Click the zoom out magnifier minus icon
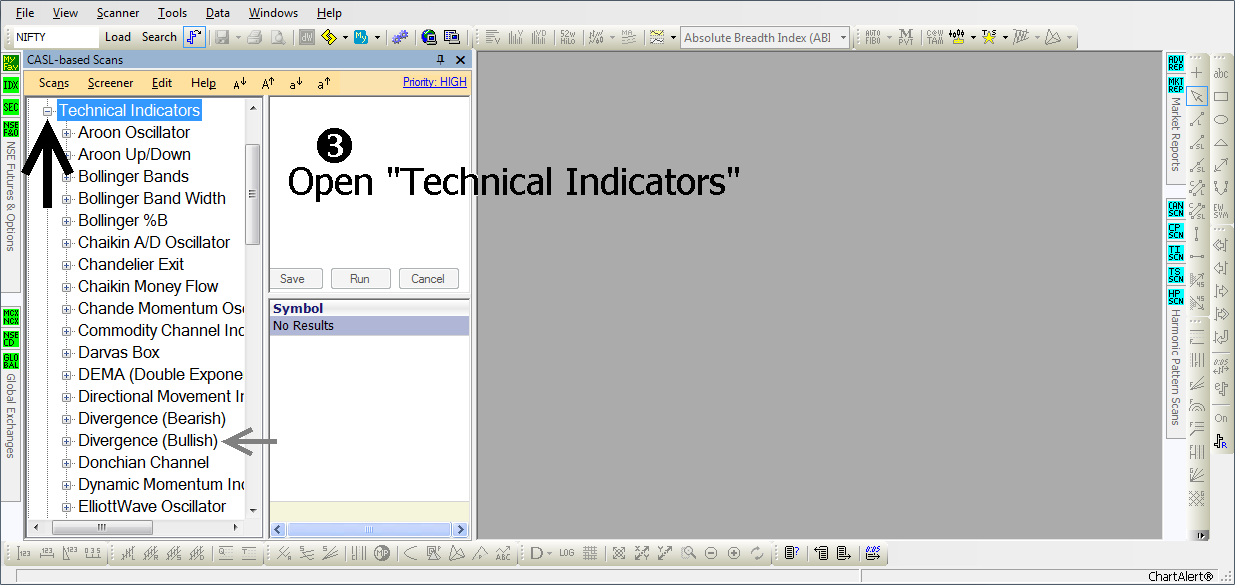1235x585 pixels. click(711, 553)
